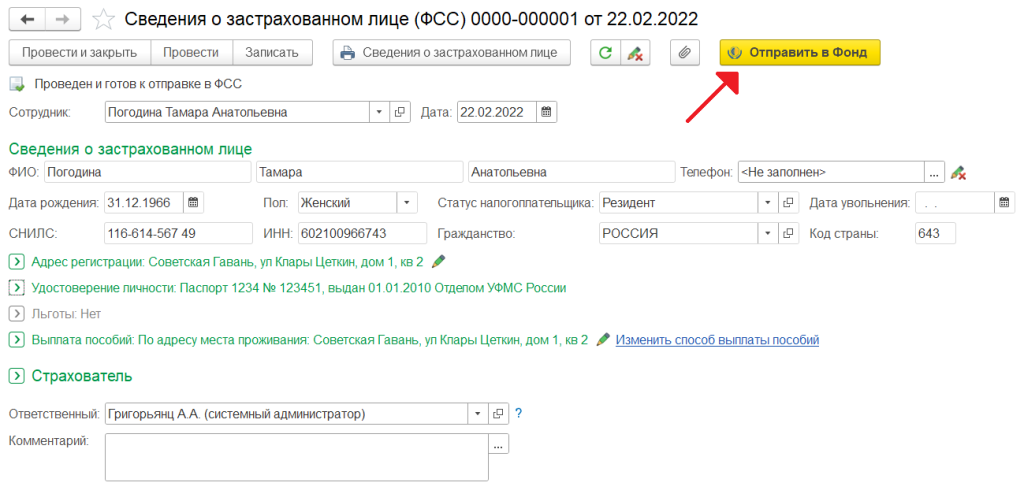Expand the Адрес регистрации section
This screenshot has height=490, width=1024.
16,262
